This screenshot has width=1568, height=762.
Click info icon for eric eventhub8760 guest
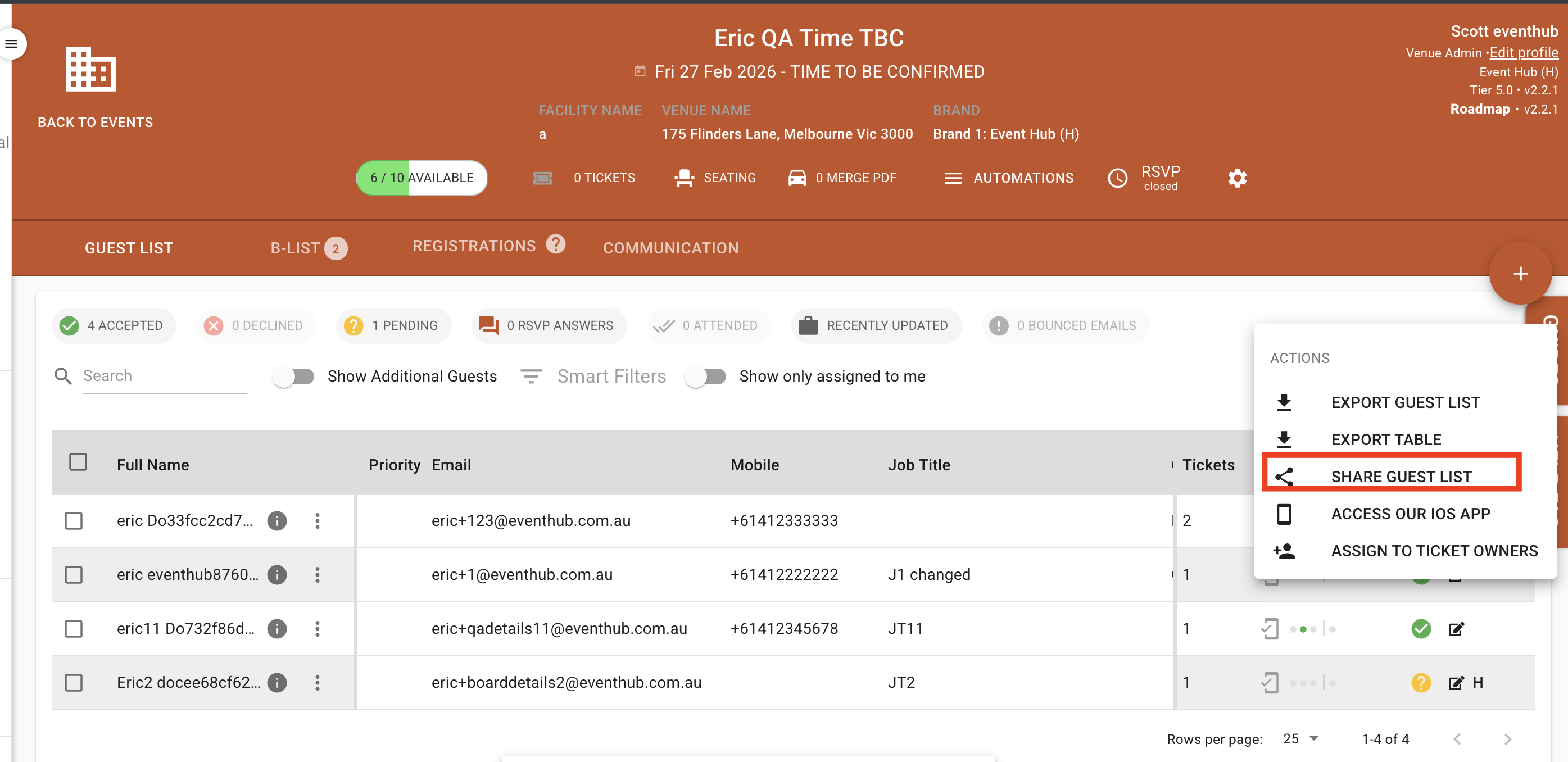(277, 574)
